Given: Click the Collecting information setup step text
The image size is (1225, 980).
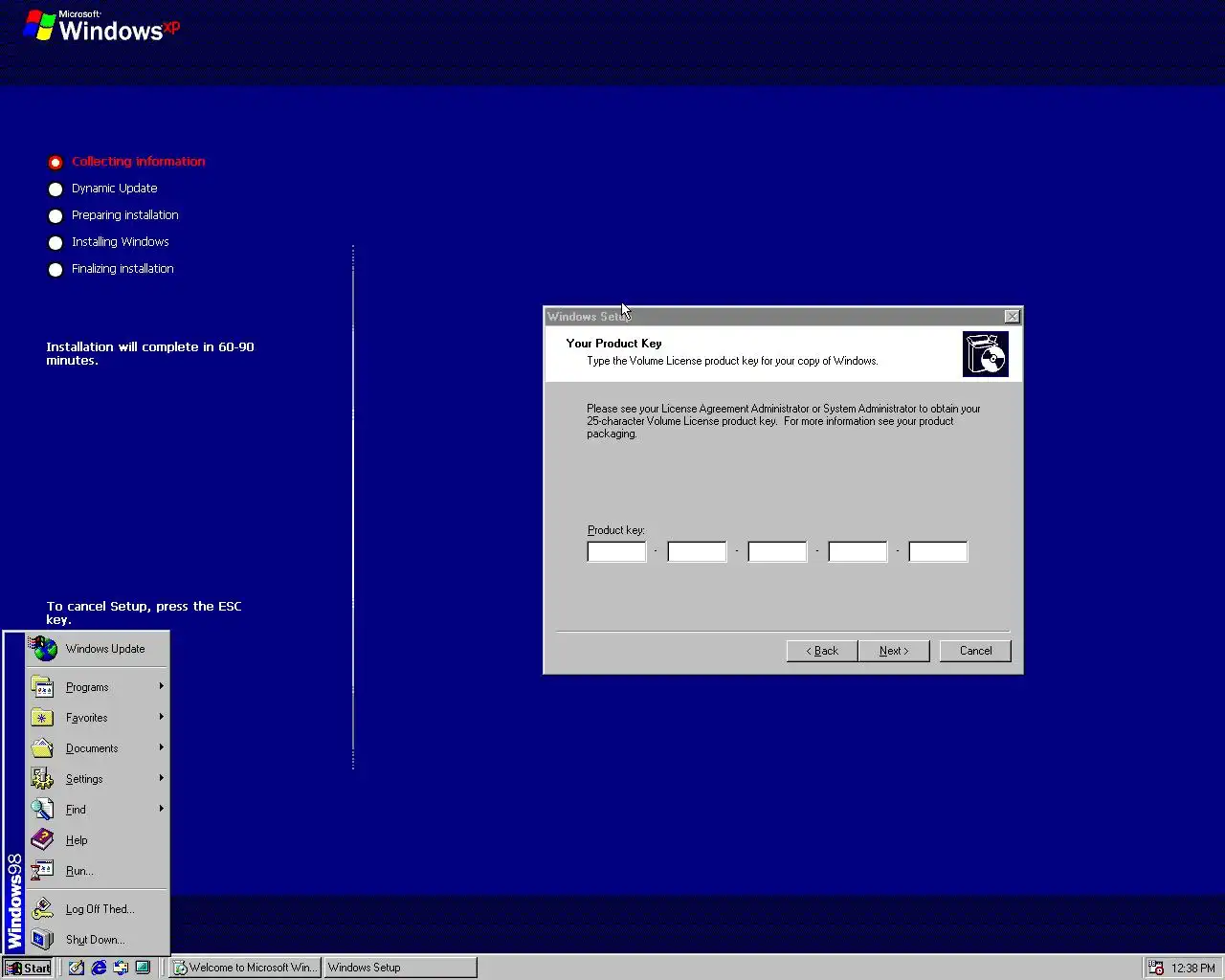Looking at the screenshot, I should (x=139, y=162).
